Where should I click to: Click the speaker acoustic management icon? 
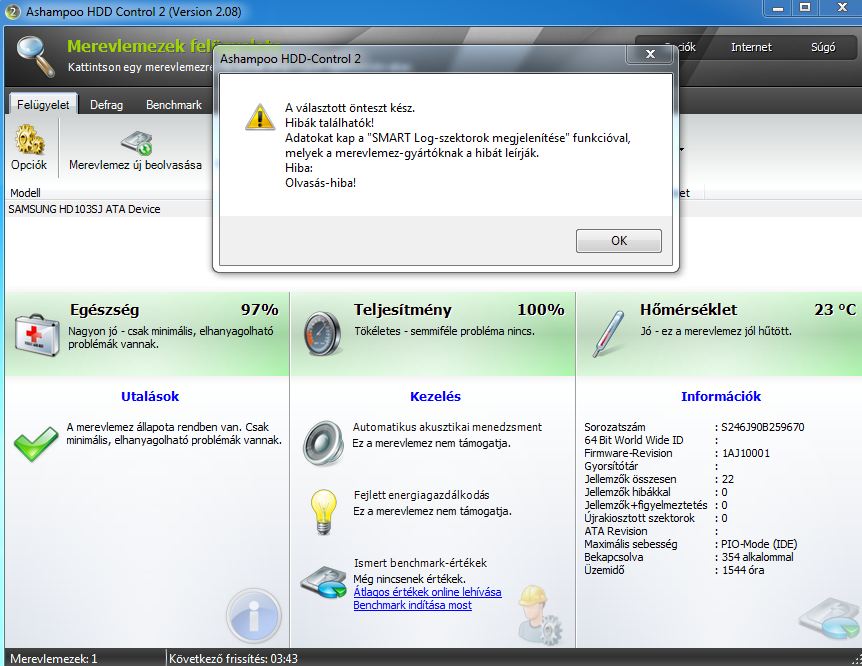point(323,443)
